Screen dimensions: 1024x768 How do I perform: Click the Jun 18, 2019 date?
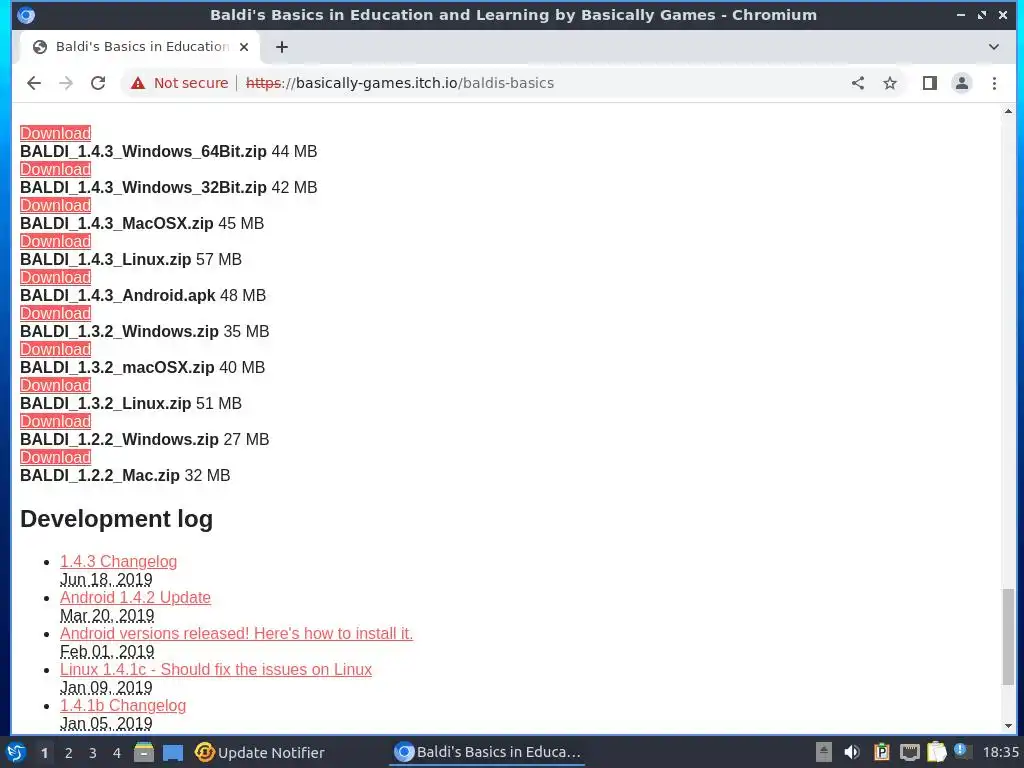[106, 579]
